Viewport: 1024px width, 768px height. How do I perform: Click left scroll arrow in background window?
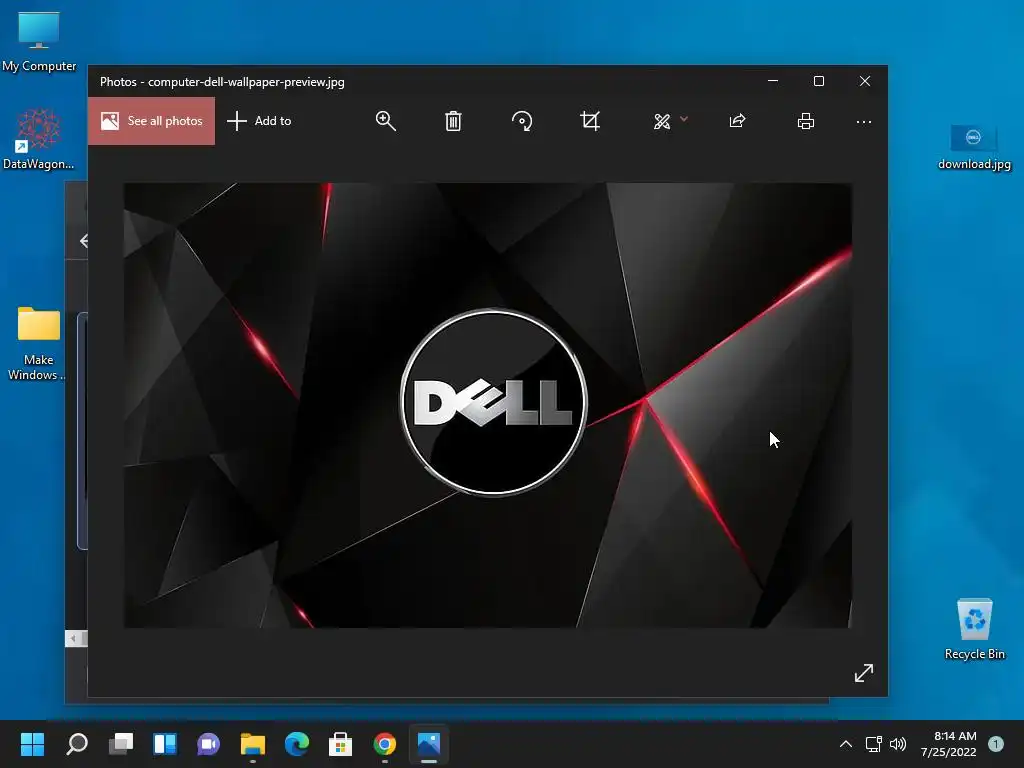pyautogui.click(x=73, y=638)
